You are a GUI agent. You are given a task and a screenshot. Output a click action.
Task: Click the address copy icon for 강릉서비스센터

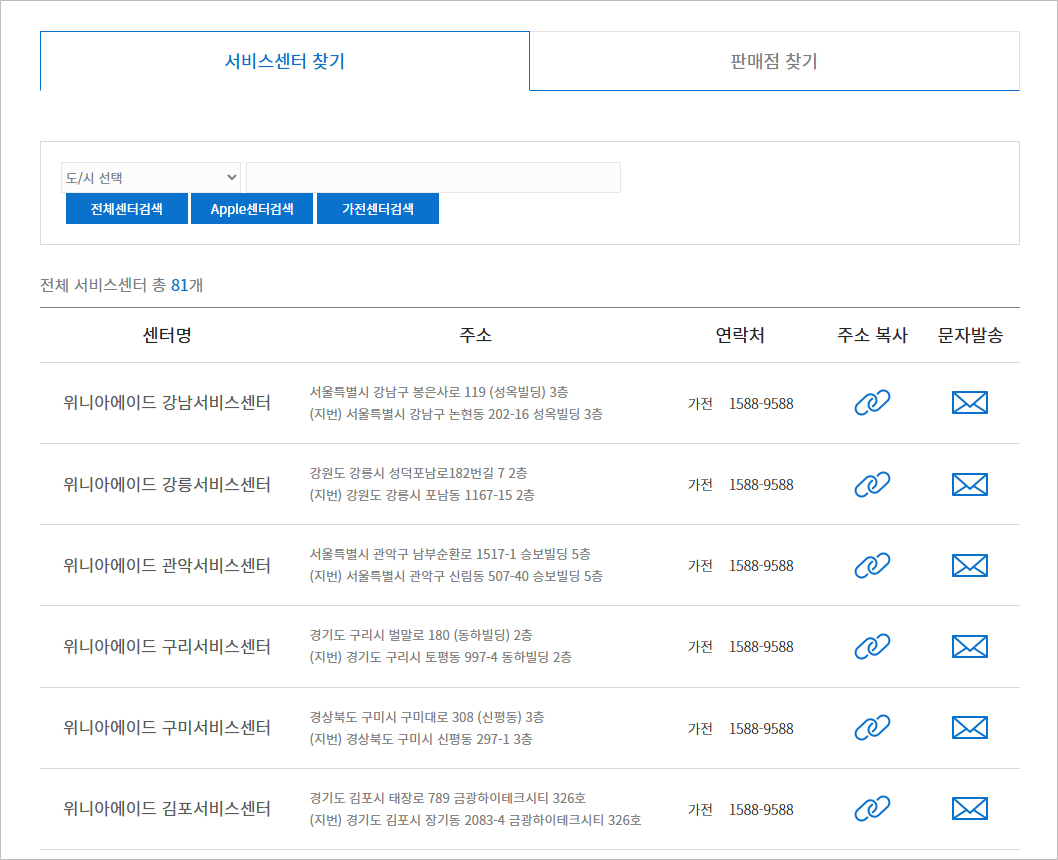[873, 484]
